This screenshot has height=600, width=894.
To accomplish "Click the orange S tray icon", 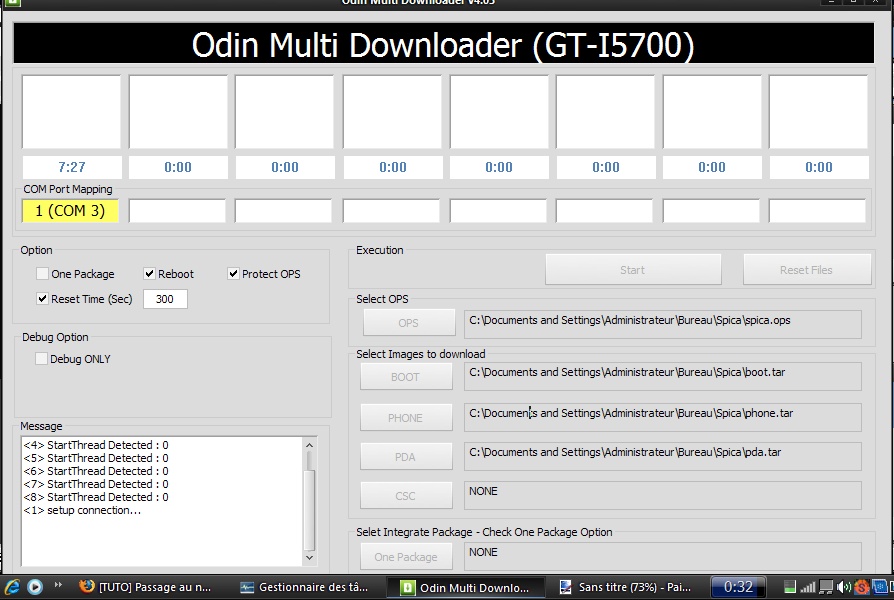I will point(862,587).
